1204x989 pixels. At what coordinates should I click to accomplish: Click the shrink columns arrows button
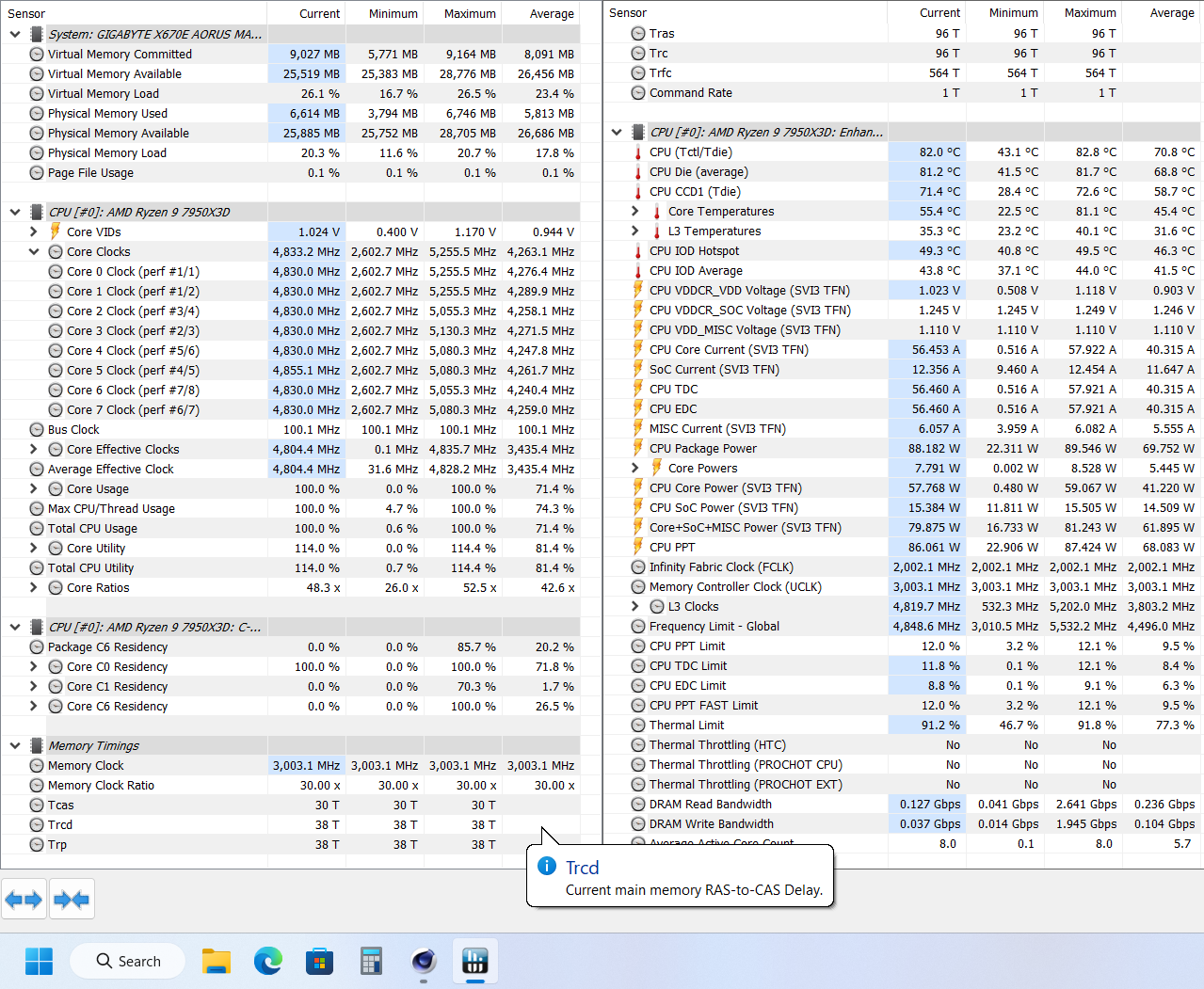pyautogui.click(x=72, y=900)
